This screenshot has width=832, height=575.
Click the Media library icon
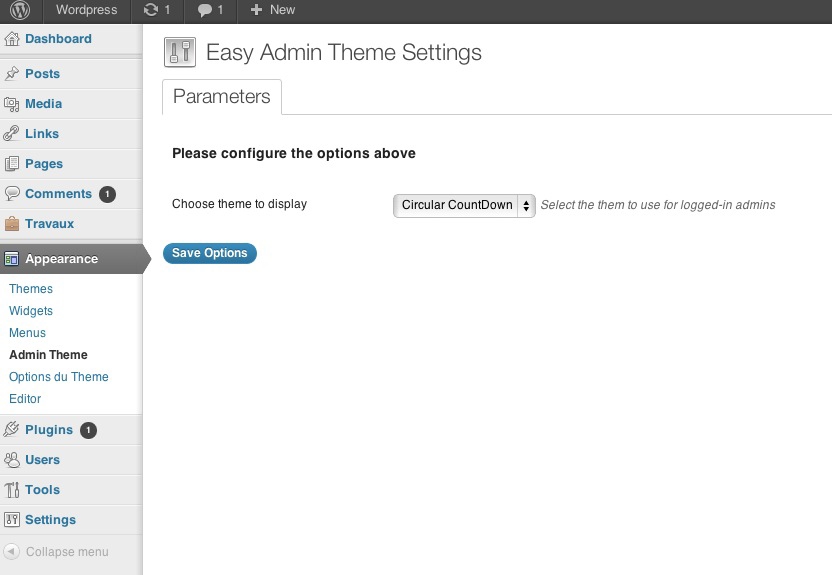pos(12,104)
